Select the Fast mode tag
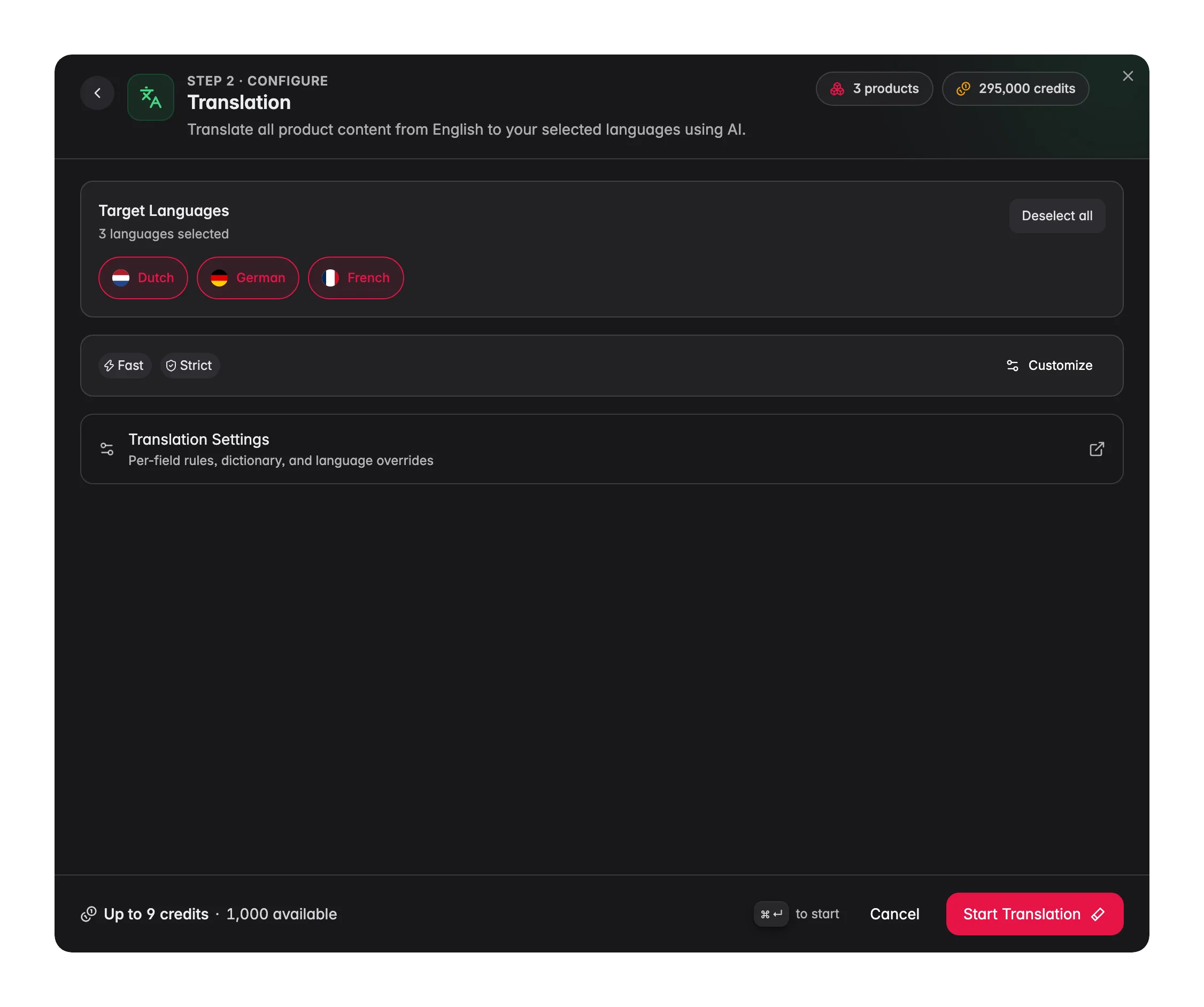Image resolution: width=1204 pixels, height=1007 pixels. click(x=125, y=366)
